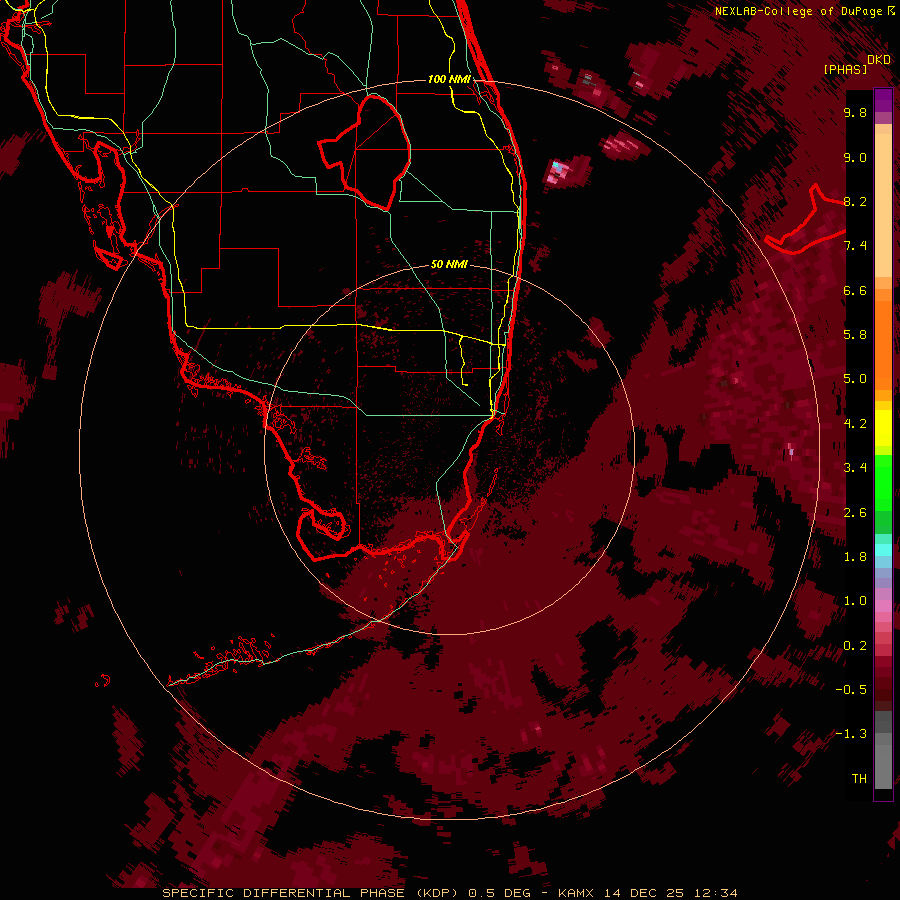Select the 4.2 scale label

click(x=855, y=424)
